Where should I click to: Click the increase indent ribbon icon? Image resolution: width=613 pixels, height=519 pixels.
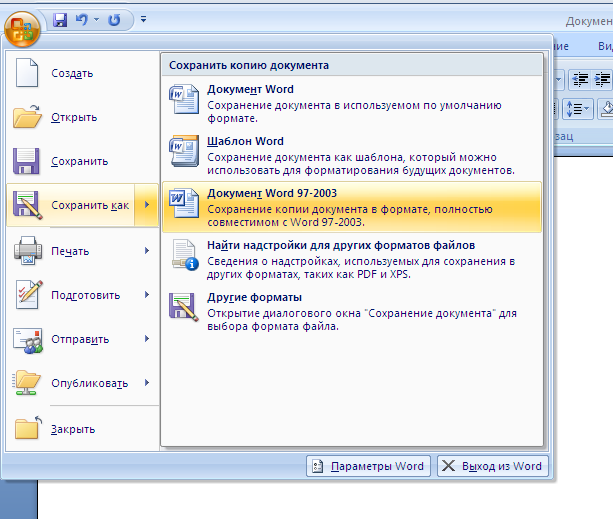[x=602, y=80]
